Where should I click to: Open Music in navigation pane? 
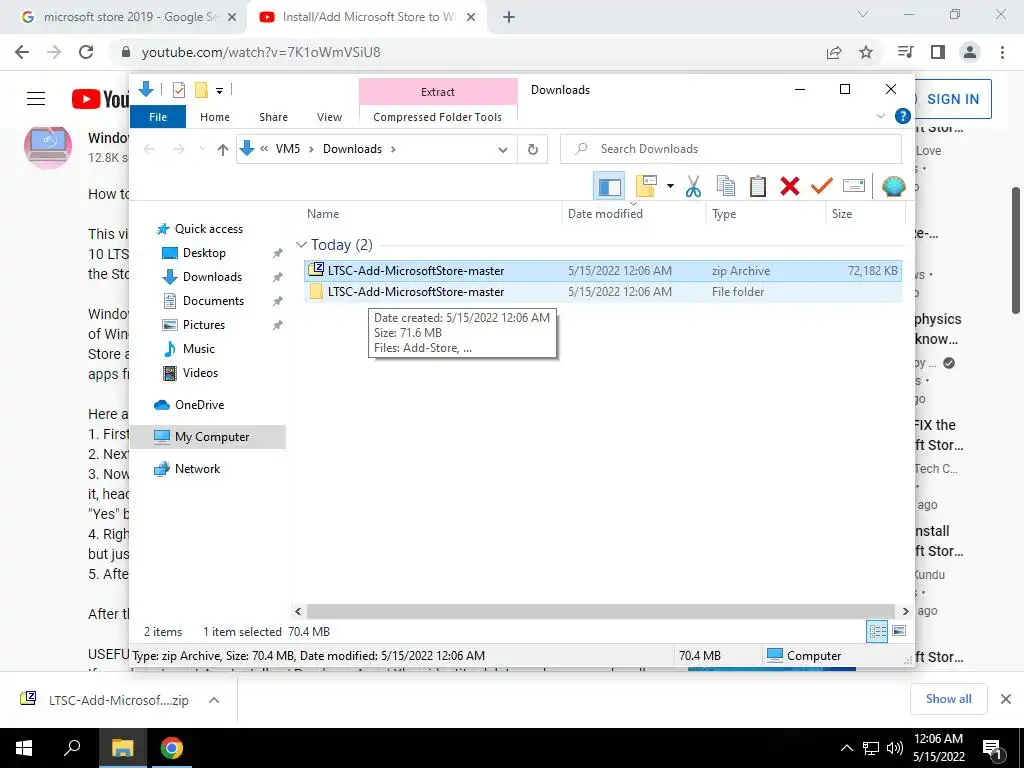coord(199,349)
